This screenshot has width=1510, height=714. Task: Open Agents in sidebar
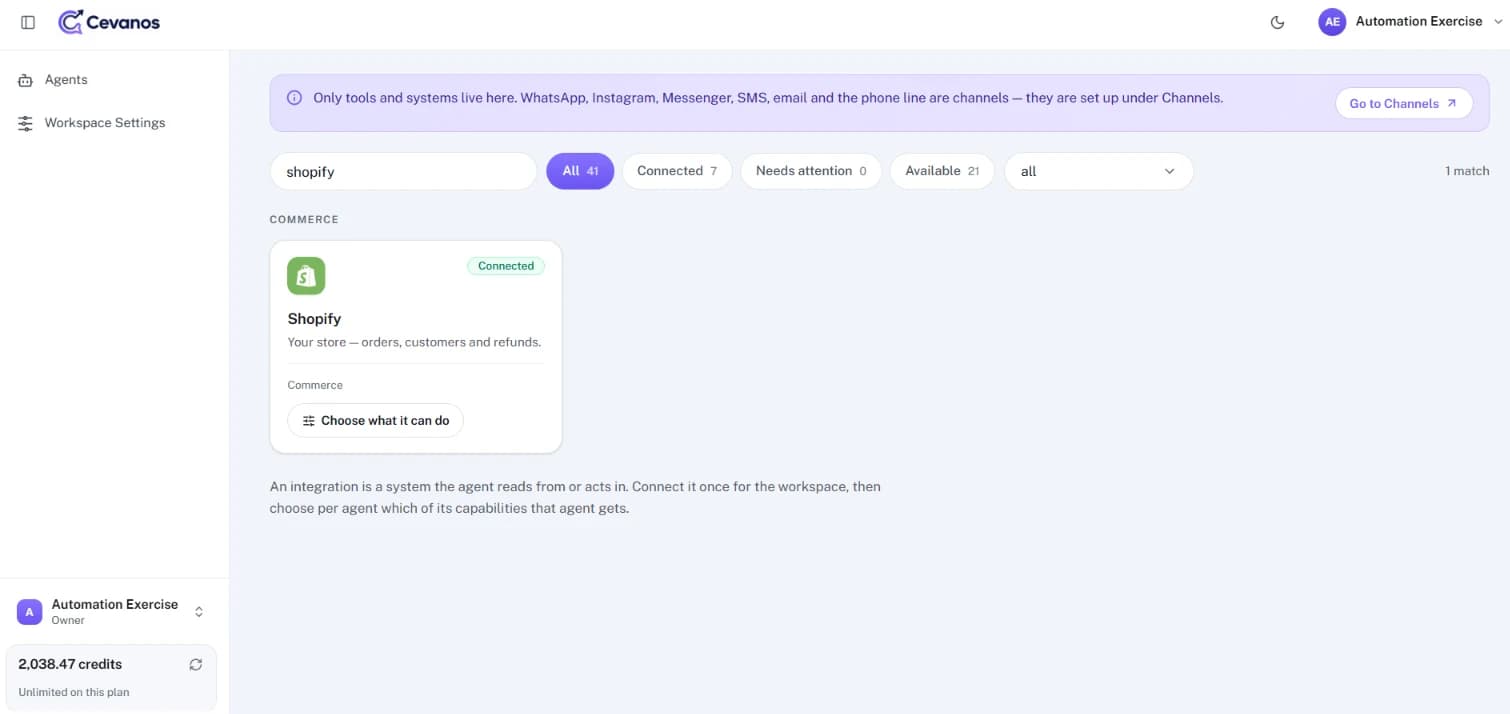(x=65, y=80)
